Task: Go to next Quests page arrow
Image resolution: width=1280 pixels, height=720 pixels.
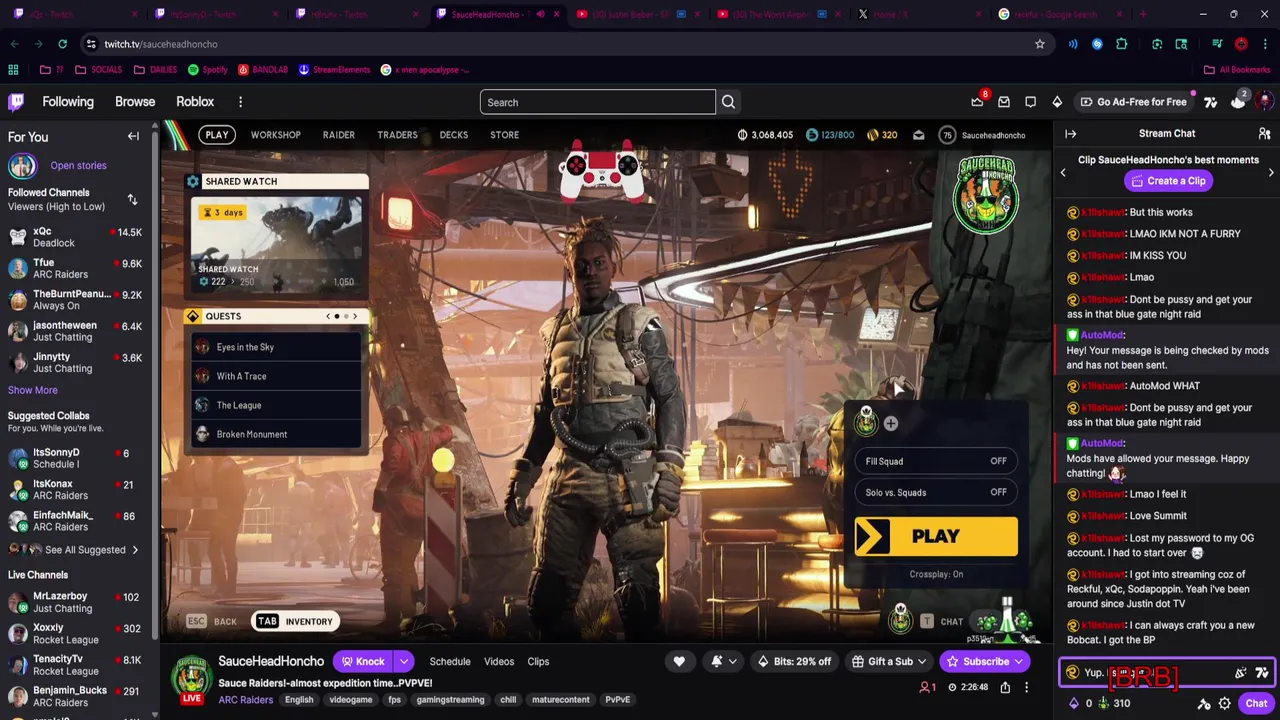Action: 354,316
